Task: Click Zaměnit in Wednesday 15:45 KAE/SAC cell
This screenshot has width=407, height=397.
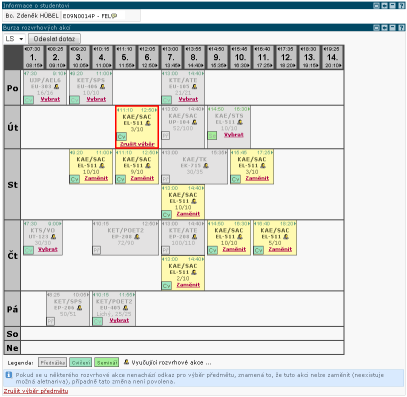Action: tap(257, 178)
